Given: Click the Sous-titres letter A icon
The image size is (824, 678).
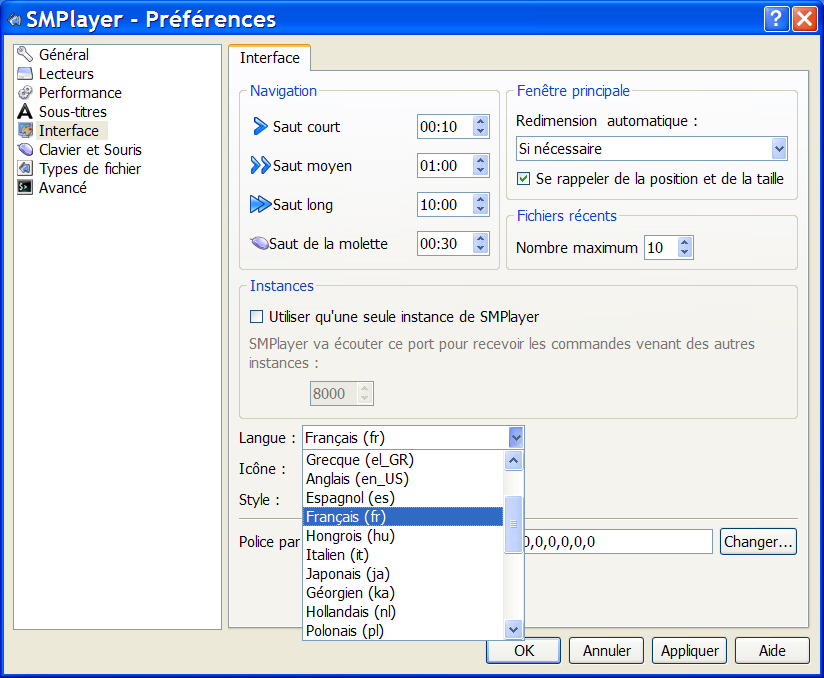Looking at the screenshot, I should point(25,111).
